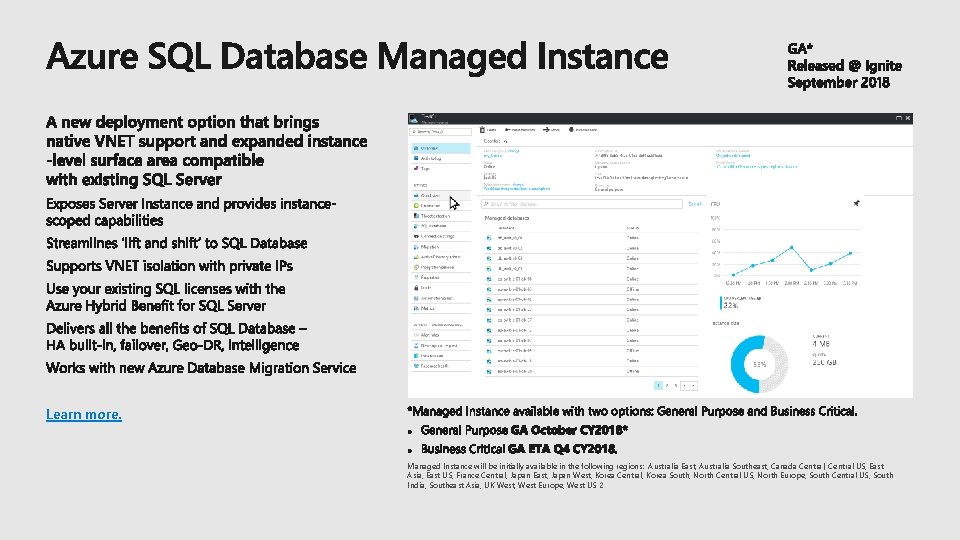Go to page 2 of databases

click(667, 386)
